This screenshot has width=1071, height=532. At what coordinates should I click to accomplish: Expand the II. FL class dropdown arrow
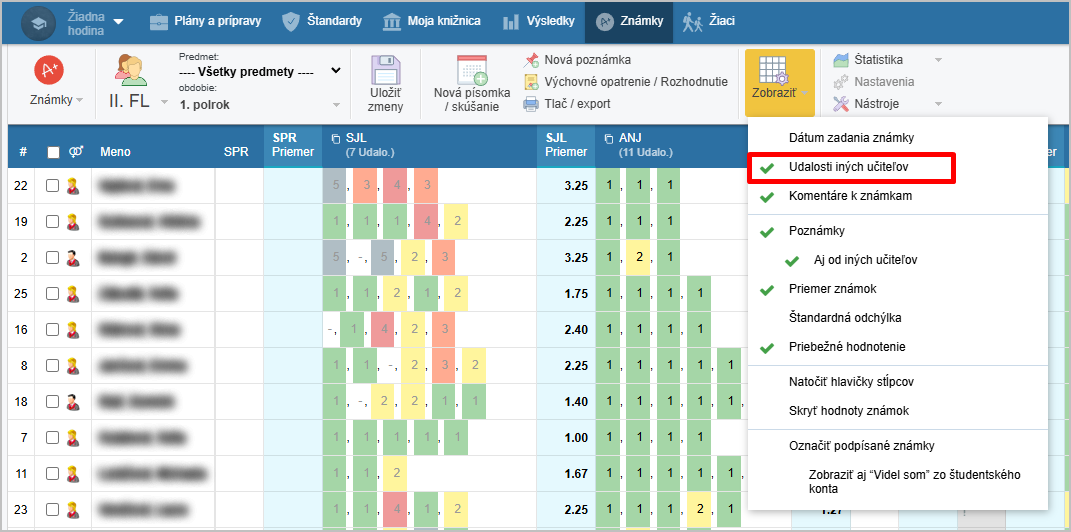coord(164,103)
